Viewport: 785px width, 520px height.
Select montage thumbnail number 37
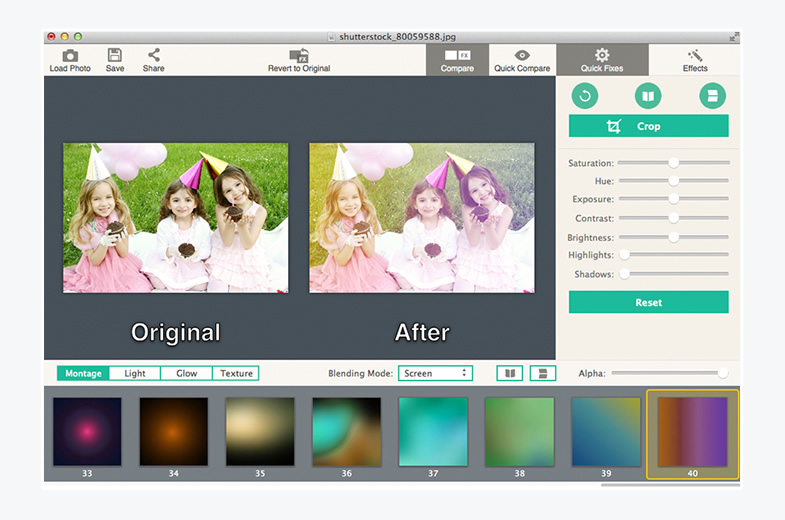(x=433, y=431)
